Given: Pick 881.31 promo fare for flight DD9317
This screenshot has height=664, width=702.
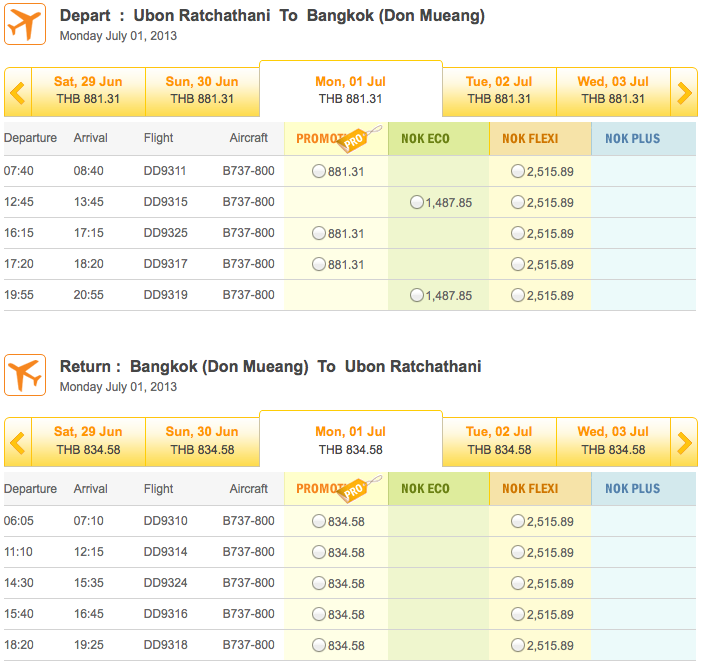Looking at the screenshot, I should pos(319,264).
